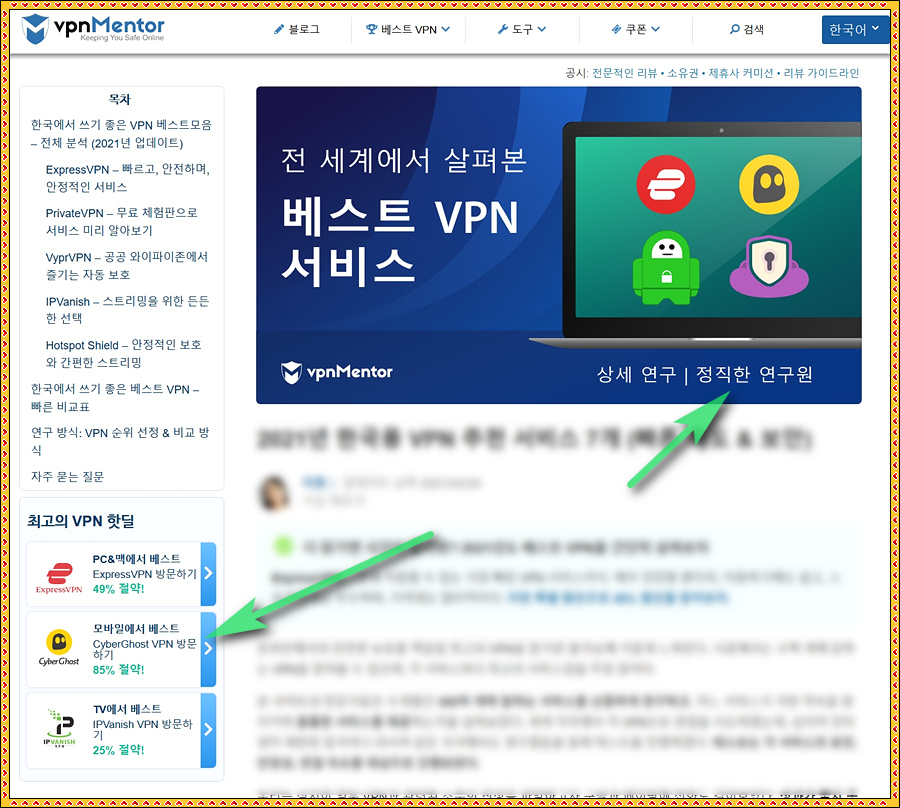Click the green robot VPN logo on the banner
Viewport: 900px width, 808px height.
tap(666, 267)
